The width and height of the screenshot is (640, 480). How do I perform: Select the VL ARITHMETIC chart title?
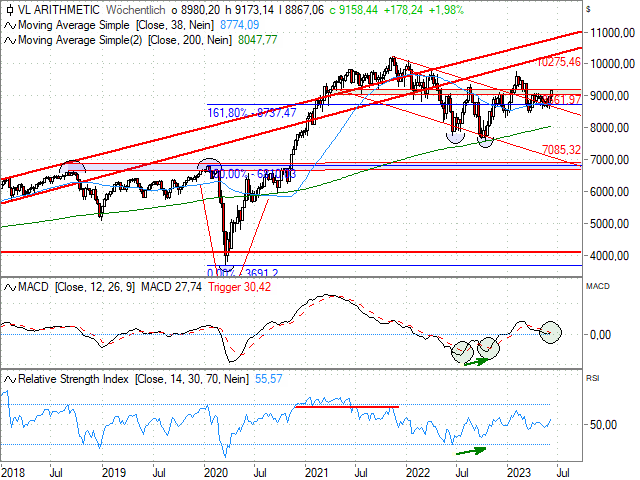59,10
